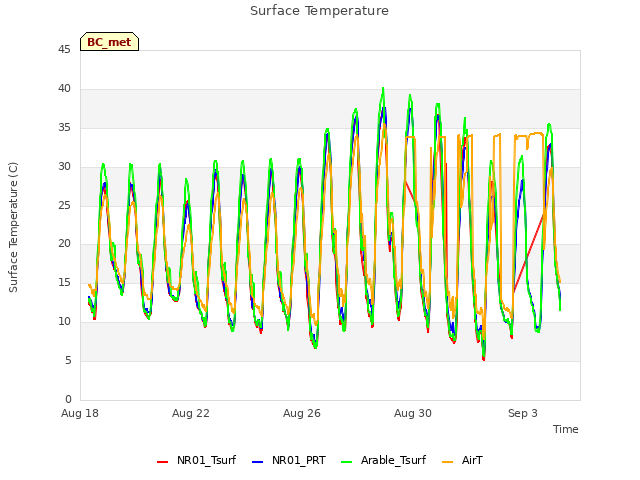Click the Surface Temperature (C) y-axis title

pos(13,227)
